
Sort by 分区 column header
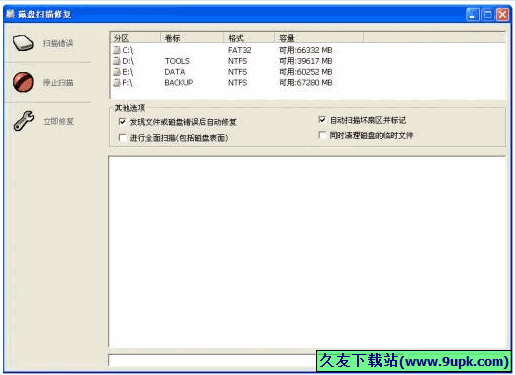point(136,38)
